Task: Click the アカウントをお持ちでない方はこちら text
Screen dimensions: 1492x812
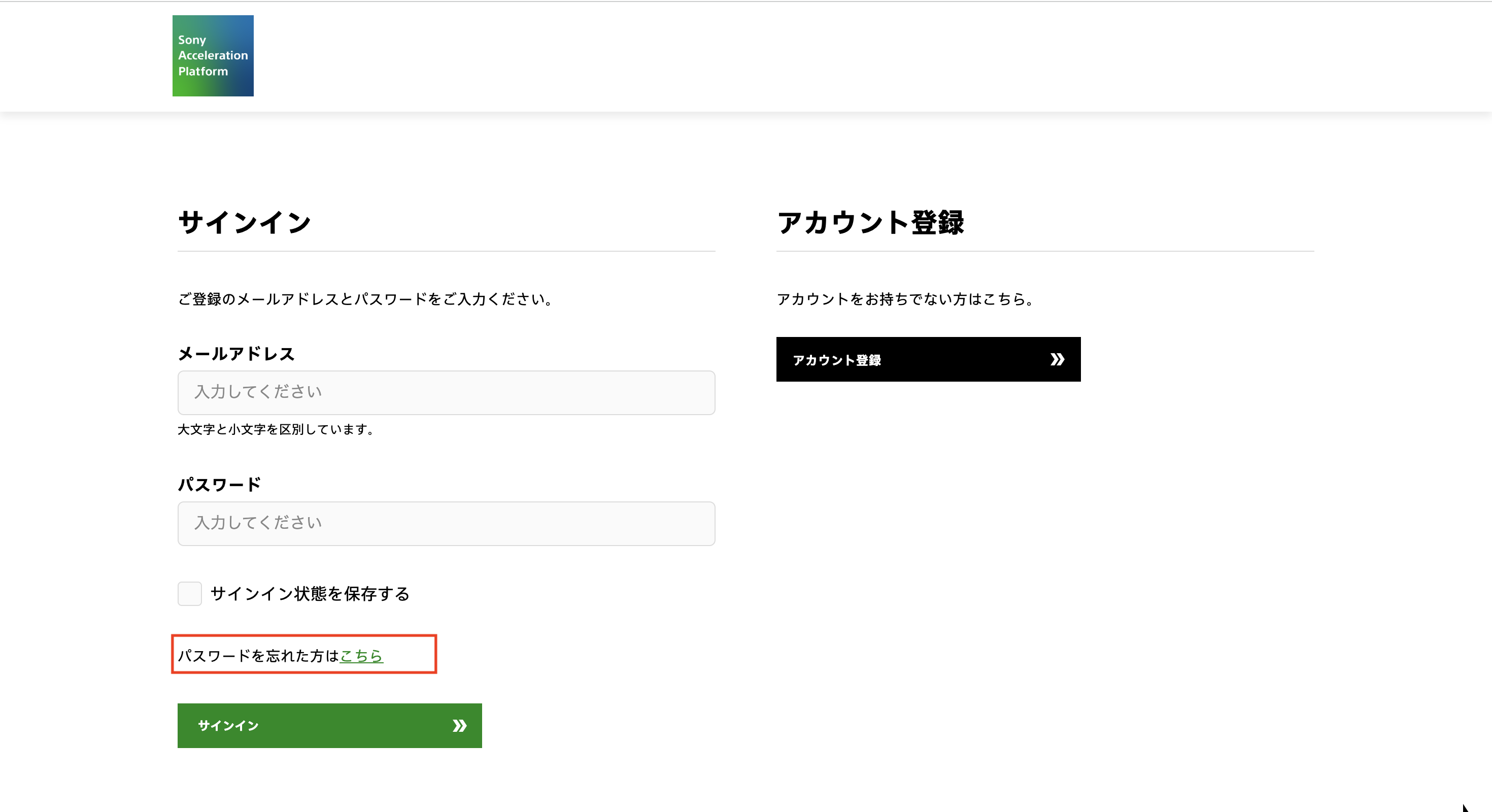Action: tap(904, 299)
